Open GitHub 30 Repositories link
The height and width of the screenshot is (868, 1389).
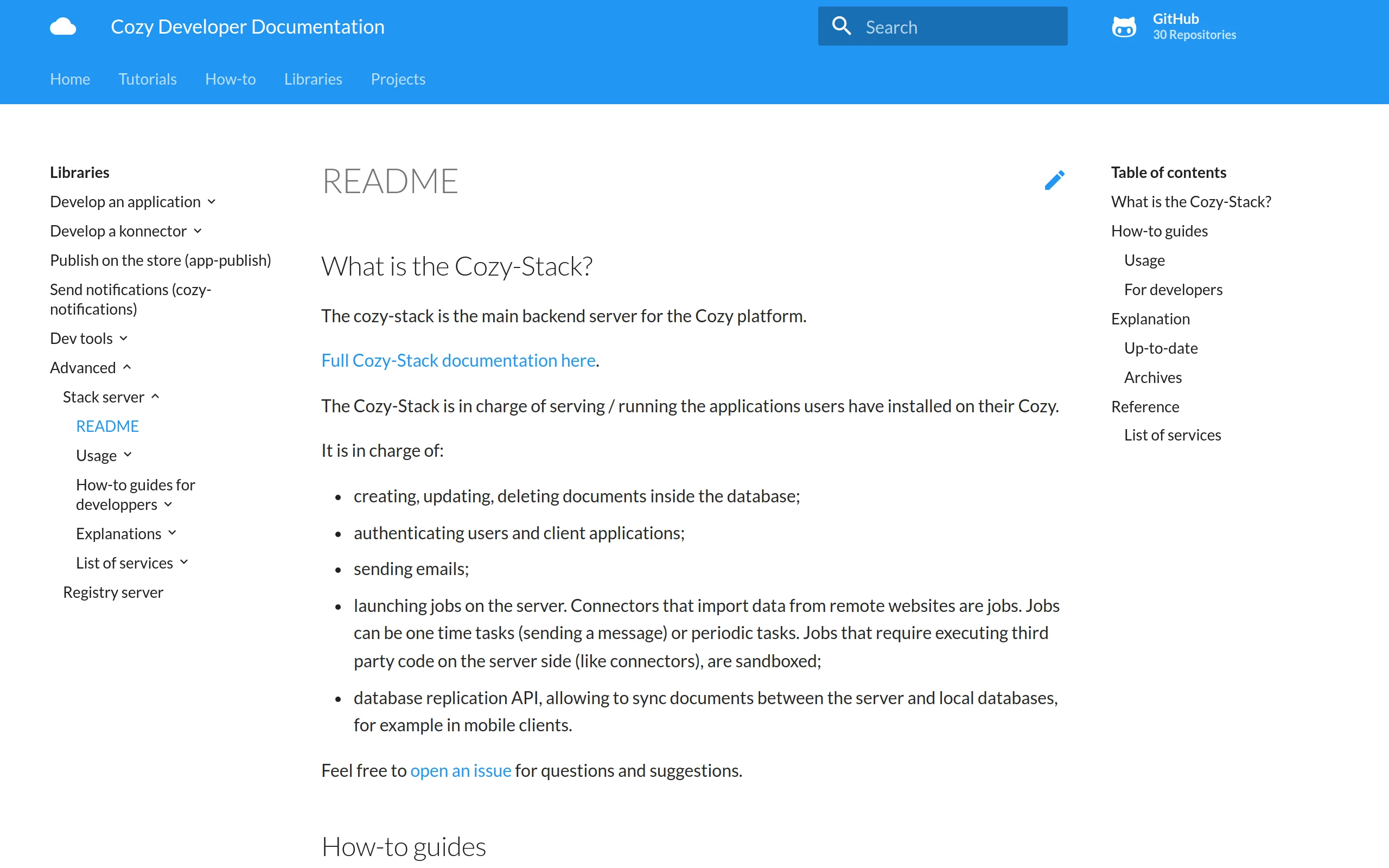point(1194,27)
